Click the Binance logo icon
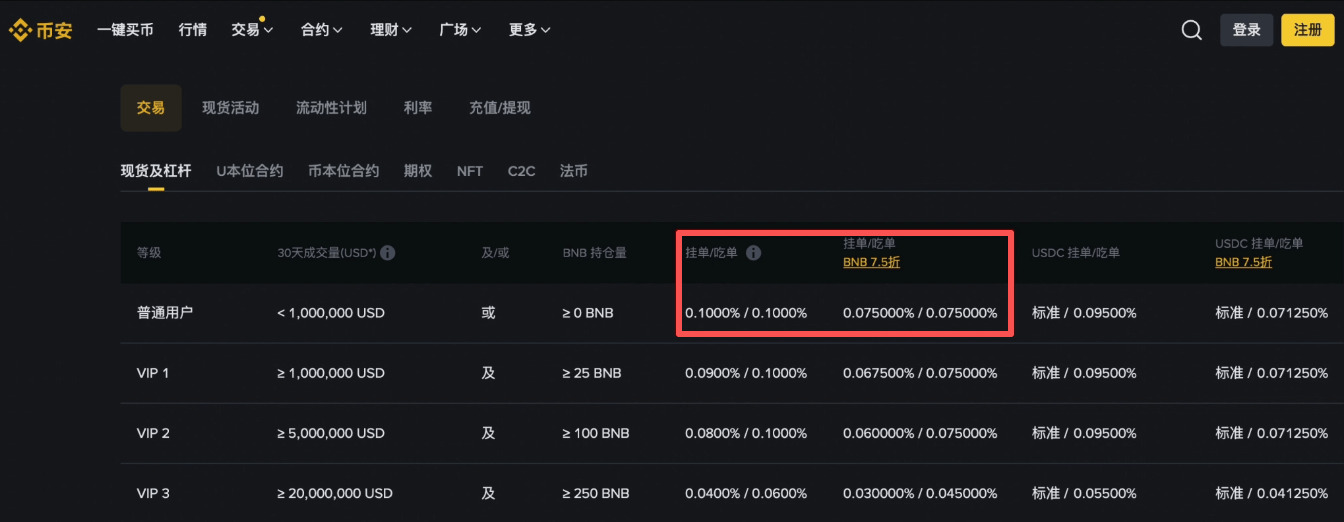1344x522 pixels. [x=20, y=30]
